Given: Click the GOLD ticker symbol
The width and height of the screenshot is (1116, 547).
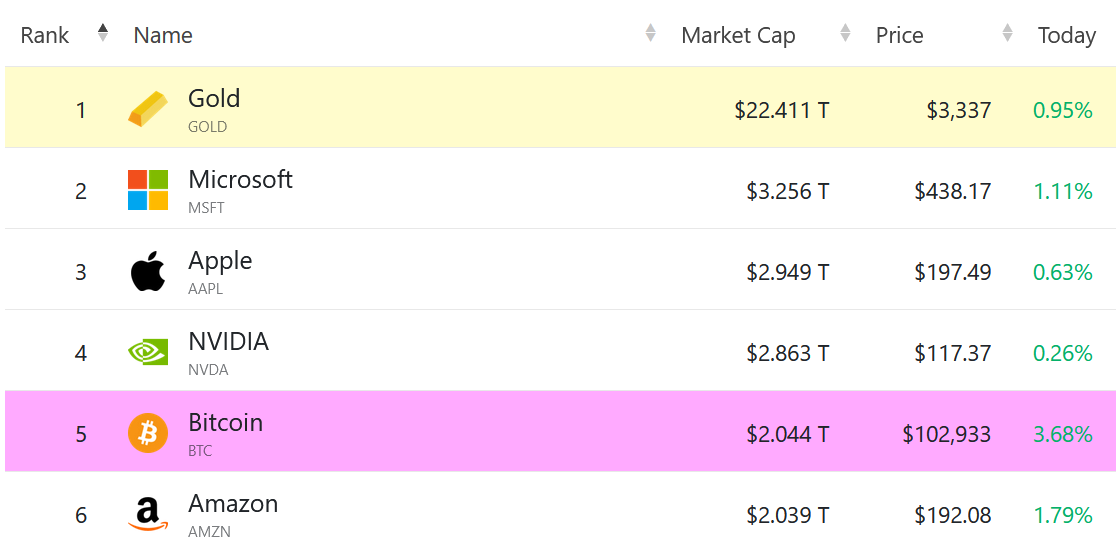Looking at the screenshot, I should pyautogui.click(x=207, y=127).
